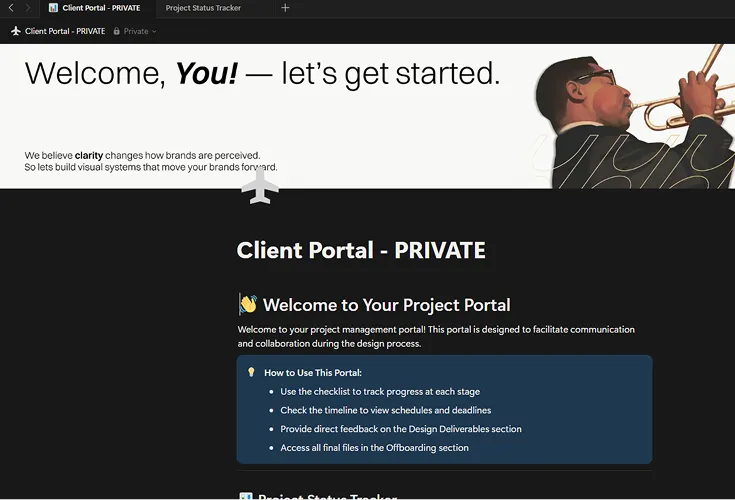Switch to Project Status Tracker tab

click(x=203, y=8)
